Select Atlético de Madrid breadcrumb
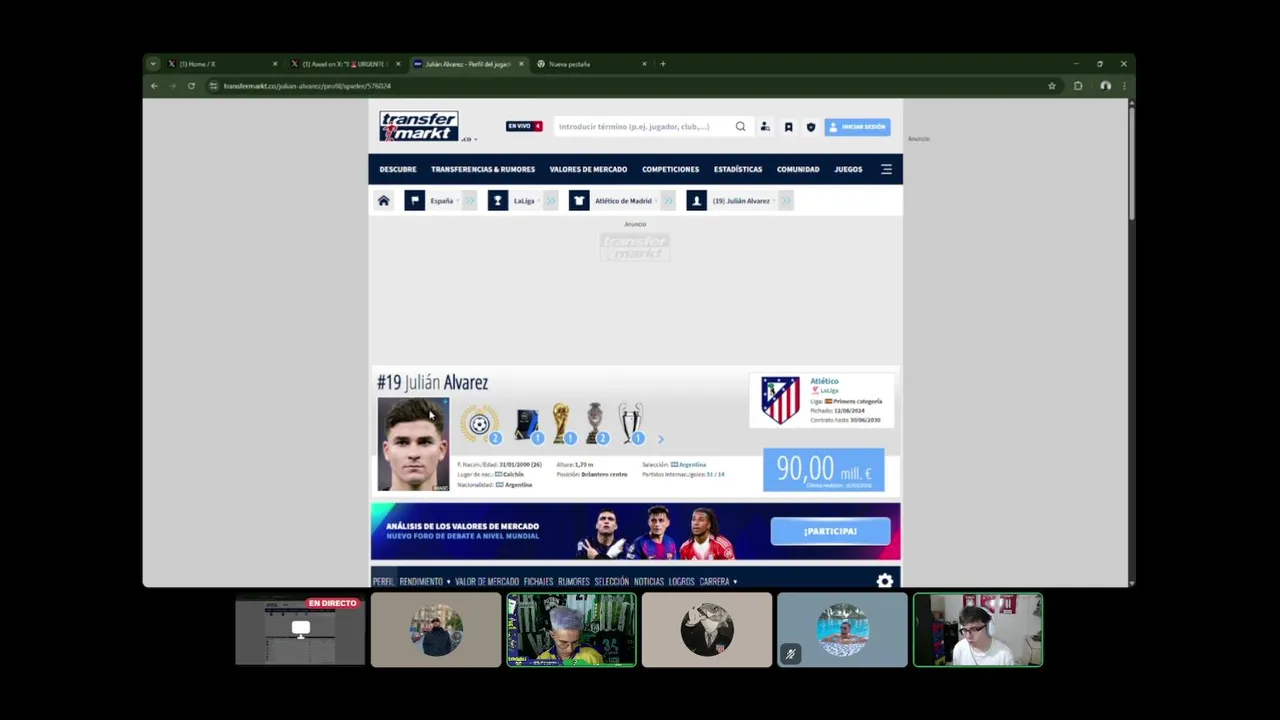 tap(623, 201)
